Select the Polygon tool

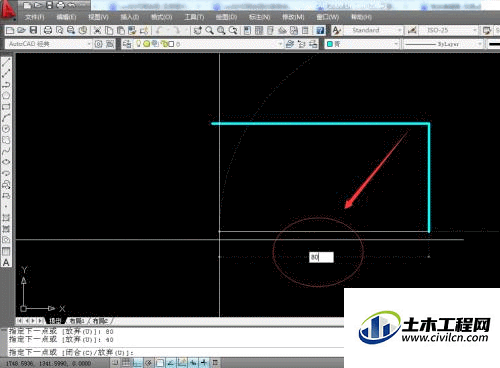(x=6, y=96)
